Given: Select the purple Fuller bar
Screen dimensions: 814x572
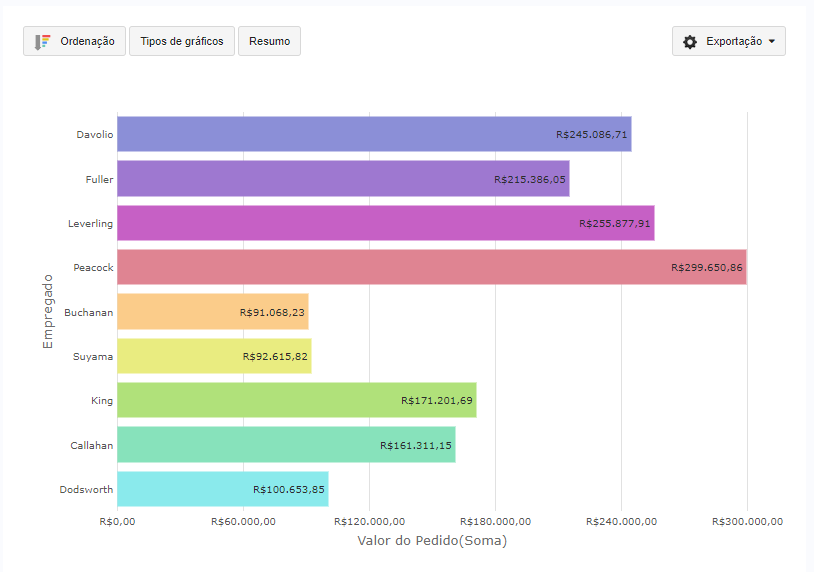Looking at the screenshot, I should [343, 179].
